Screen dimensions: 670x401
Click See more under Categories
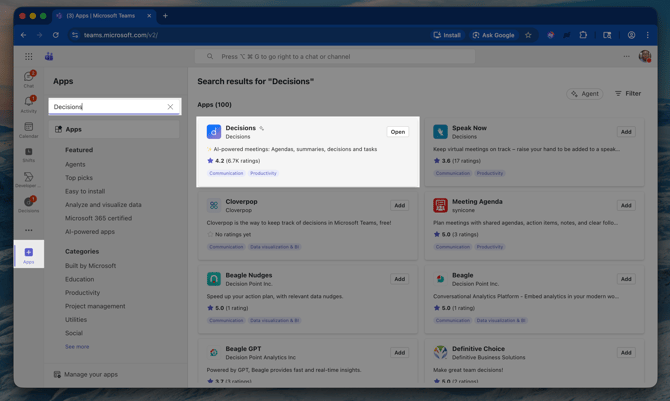point(77,347)
